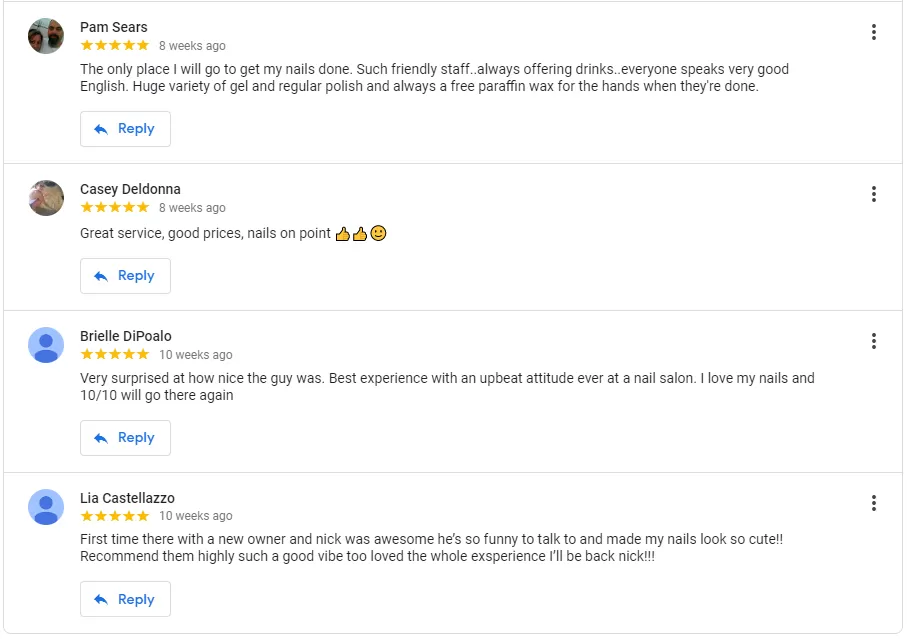Reply to Pam Sears review
This screenshot has height=639, width=907.
click(x=125, y=129)
